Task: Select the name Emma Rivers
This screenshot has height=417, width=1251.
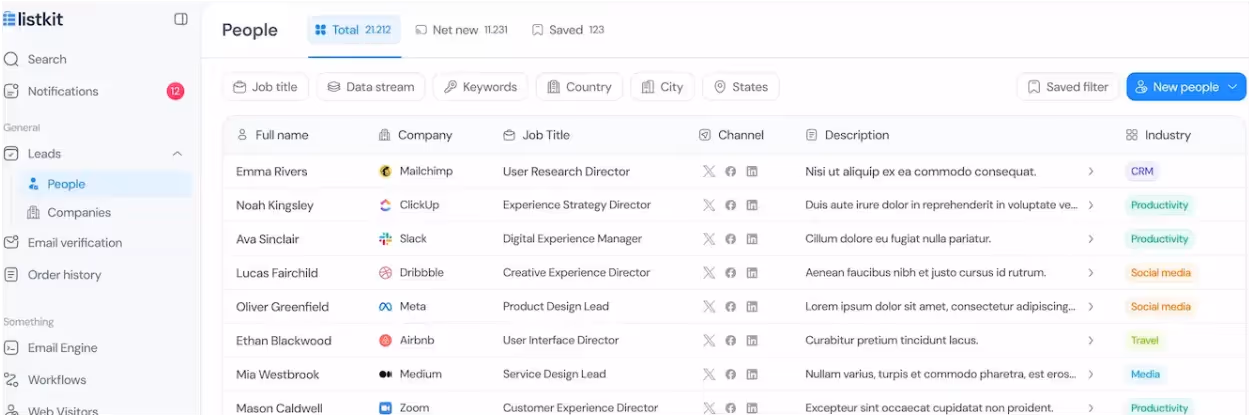Action: point(272,172)
